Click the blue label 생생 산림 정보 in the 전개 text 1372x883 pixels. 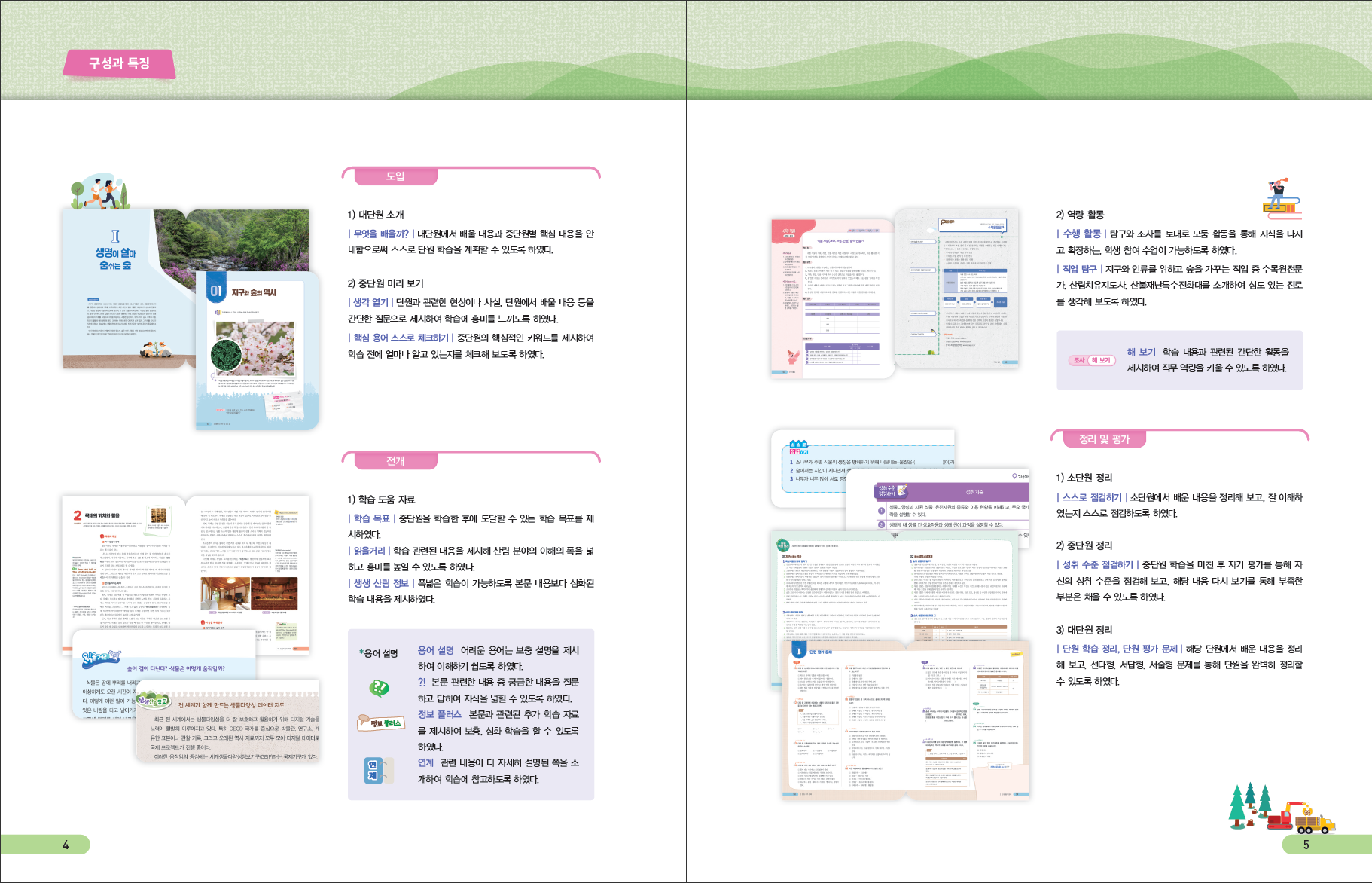click(381, 584)
